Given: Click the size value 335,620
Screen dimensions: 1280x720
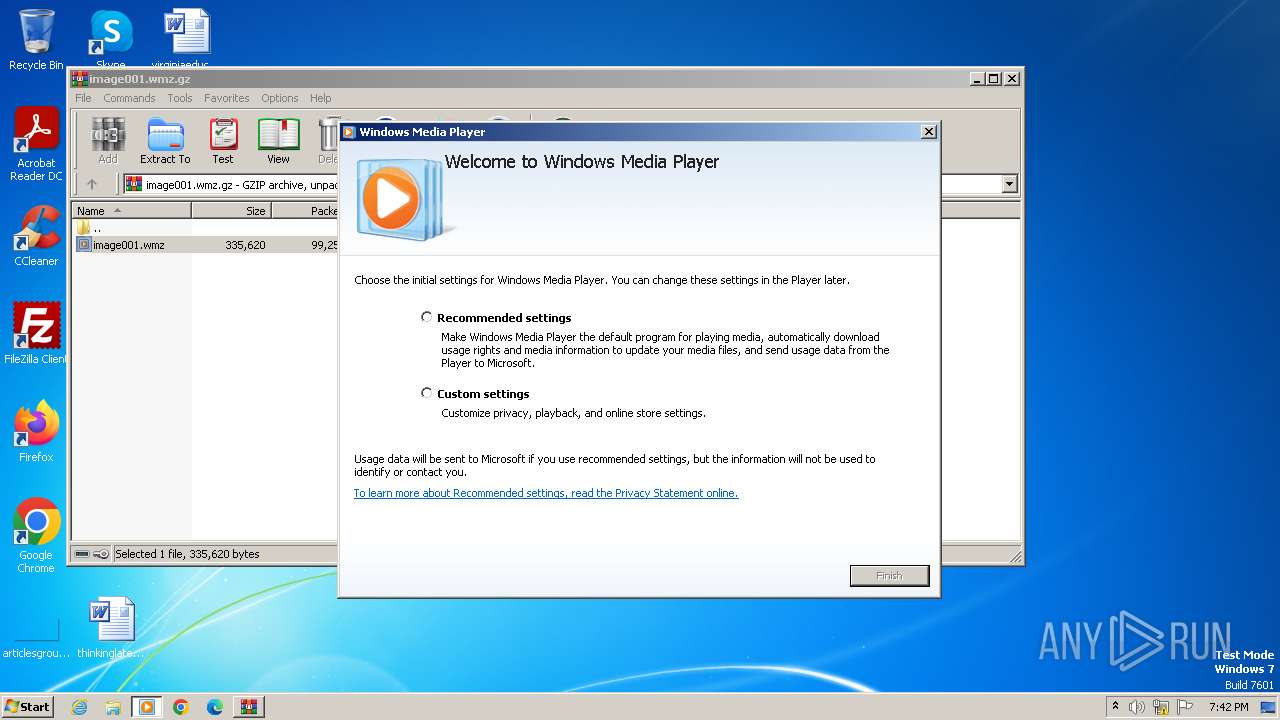Looking at the screenshot, I should 245,245.
